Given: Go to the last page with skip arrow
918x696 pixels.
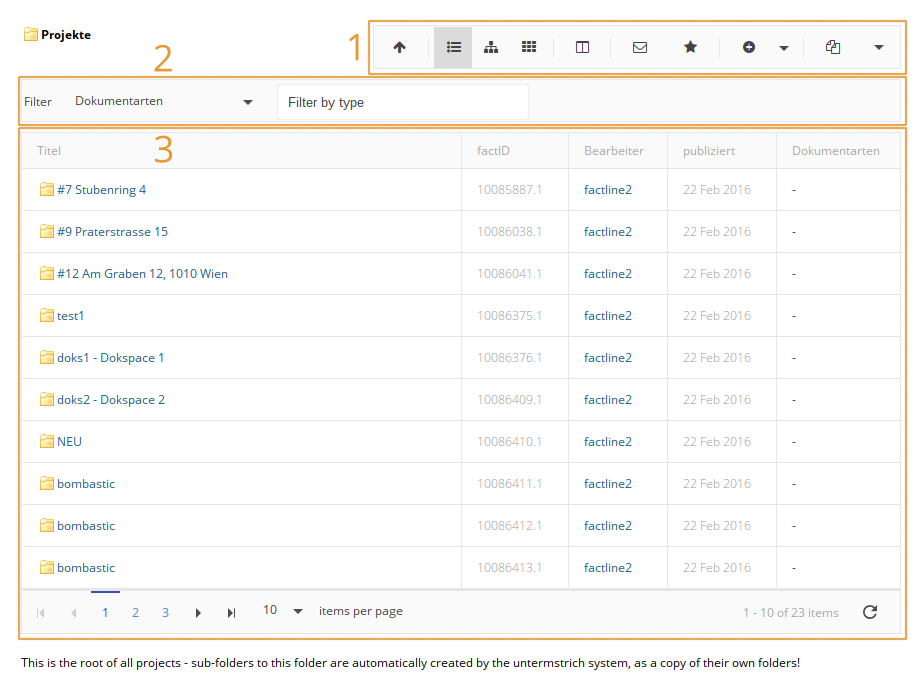Looking at the screenshot, I should click(231, 611).
